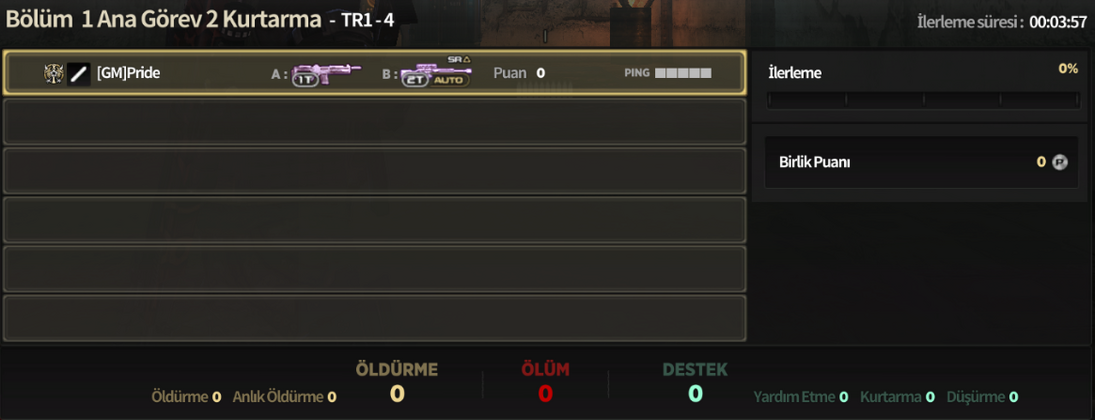Click the Birlik Puanı coin icon
1095x420 pixels.
click(x=1060, y=162)
